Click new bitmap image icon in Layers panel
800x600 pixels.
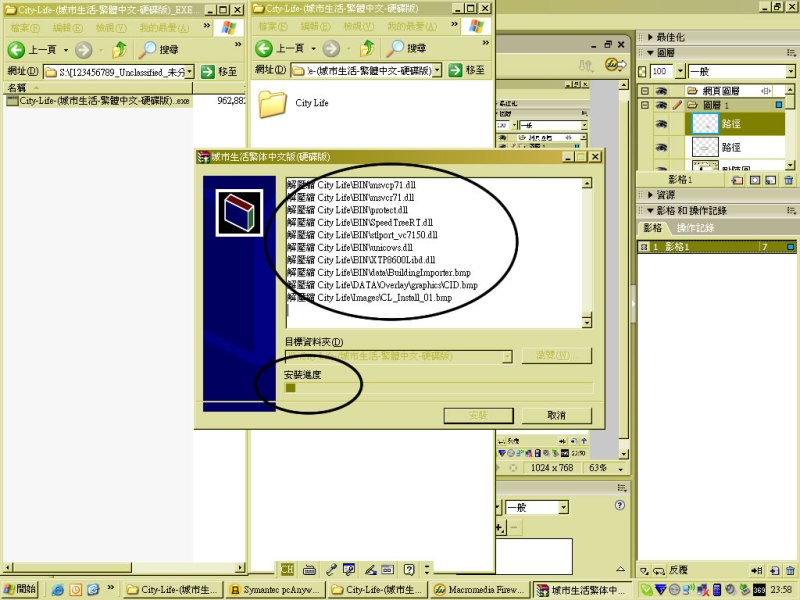[x=771, y=180]
